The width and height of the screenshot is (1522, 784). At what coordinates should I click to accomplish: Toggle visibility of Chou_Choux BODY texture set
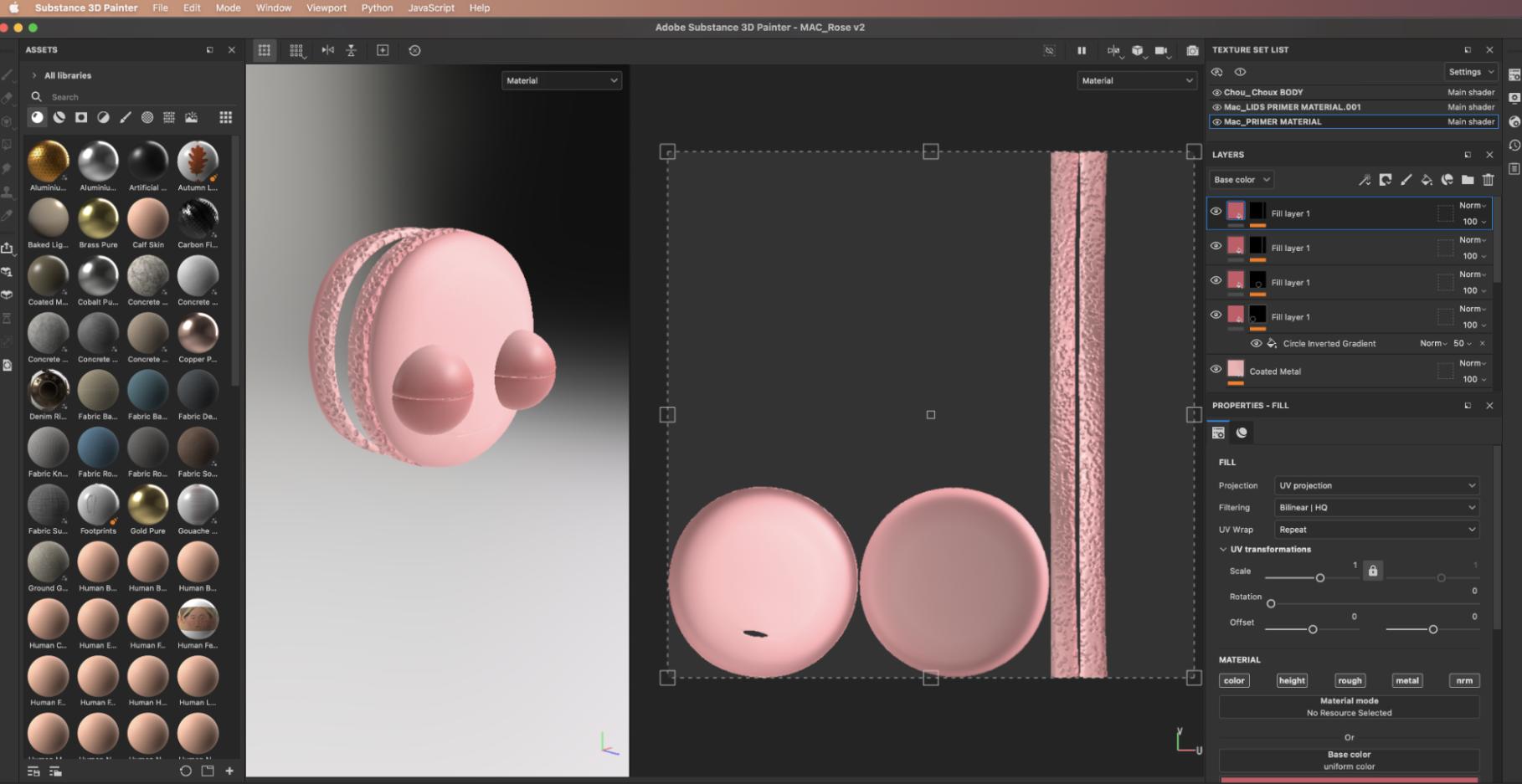click(x=1216, y=93)
